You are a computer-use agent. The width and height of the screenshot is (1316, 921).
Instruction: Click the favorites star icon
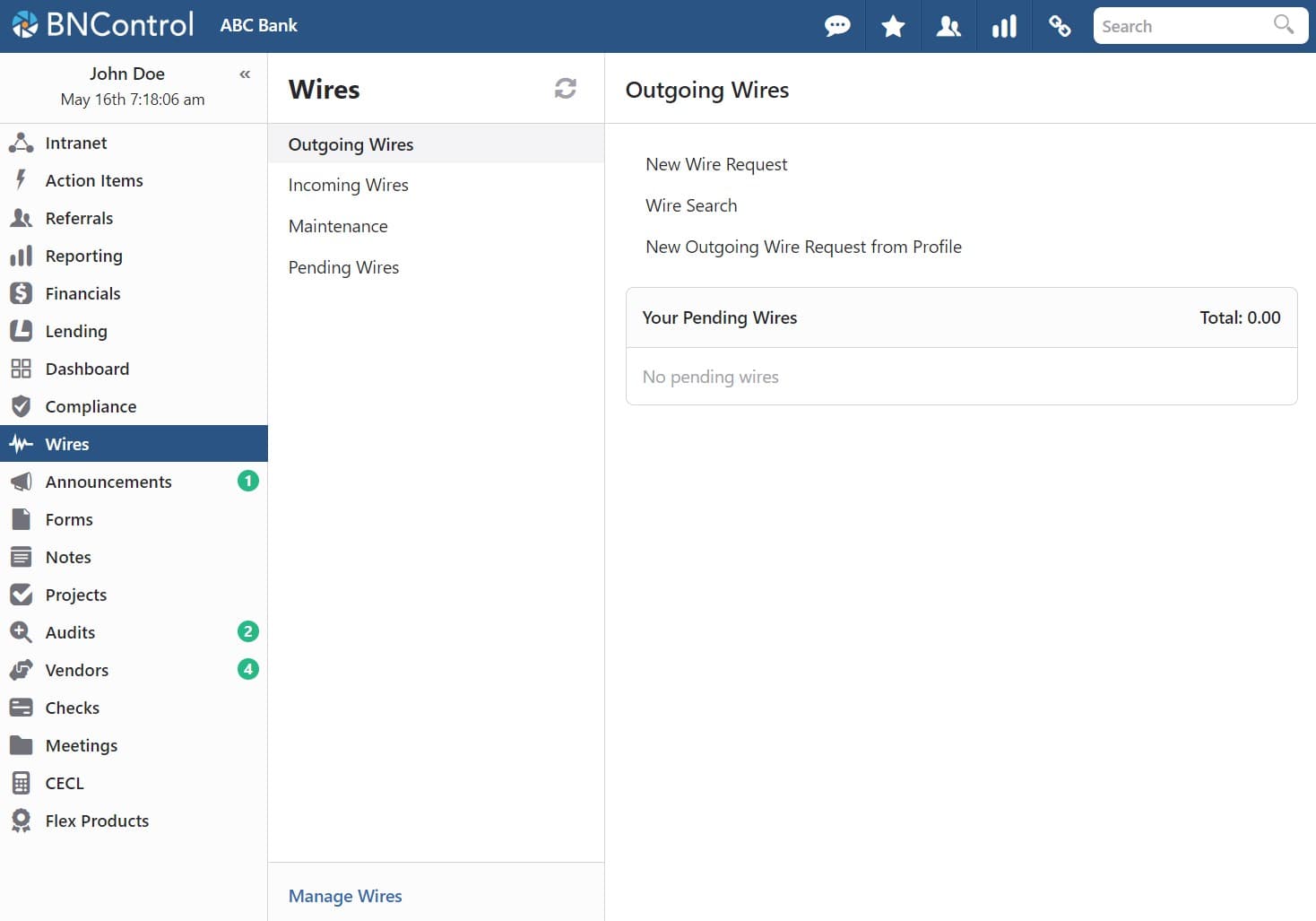[893, 26]
